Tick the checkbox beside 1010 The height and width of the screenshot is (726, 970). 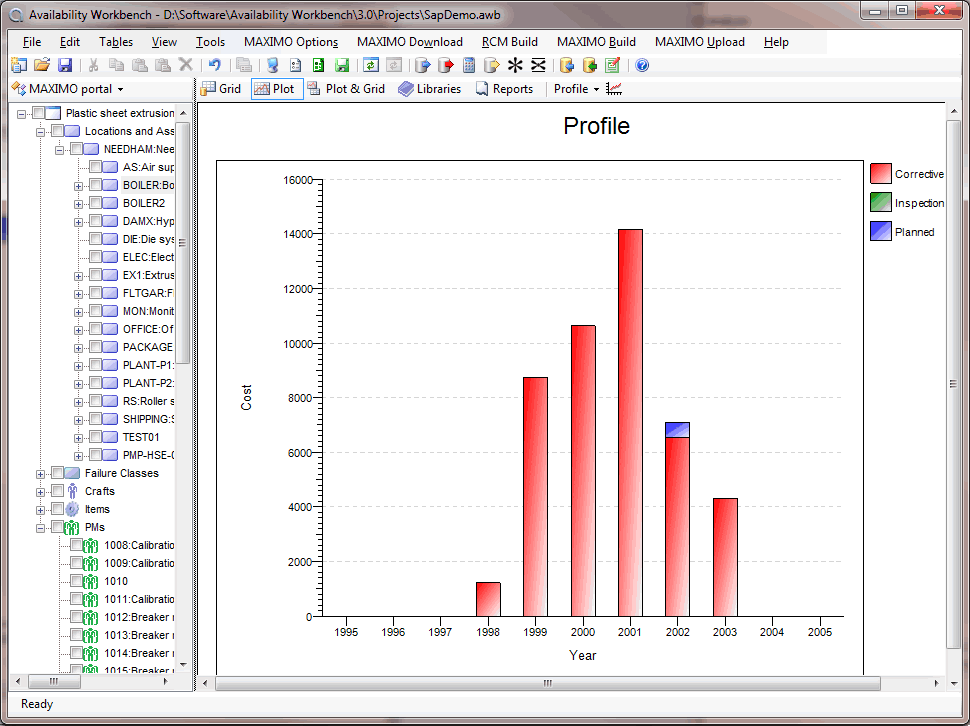78,581
